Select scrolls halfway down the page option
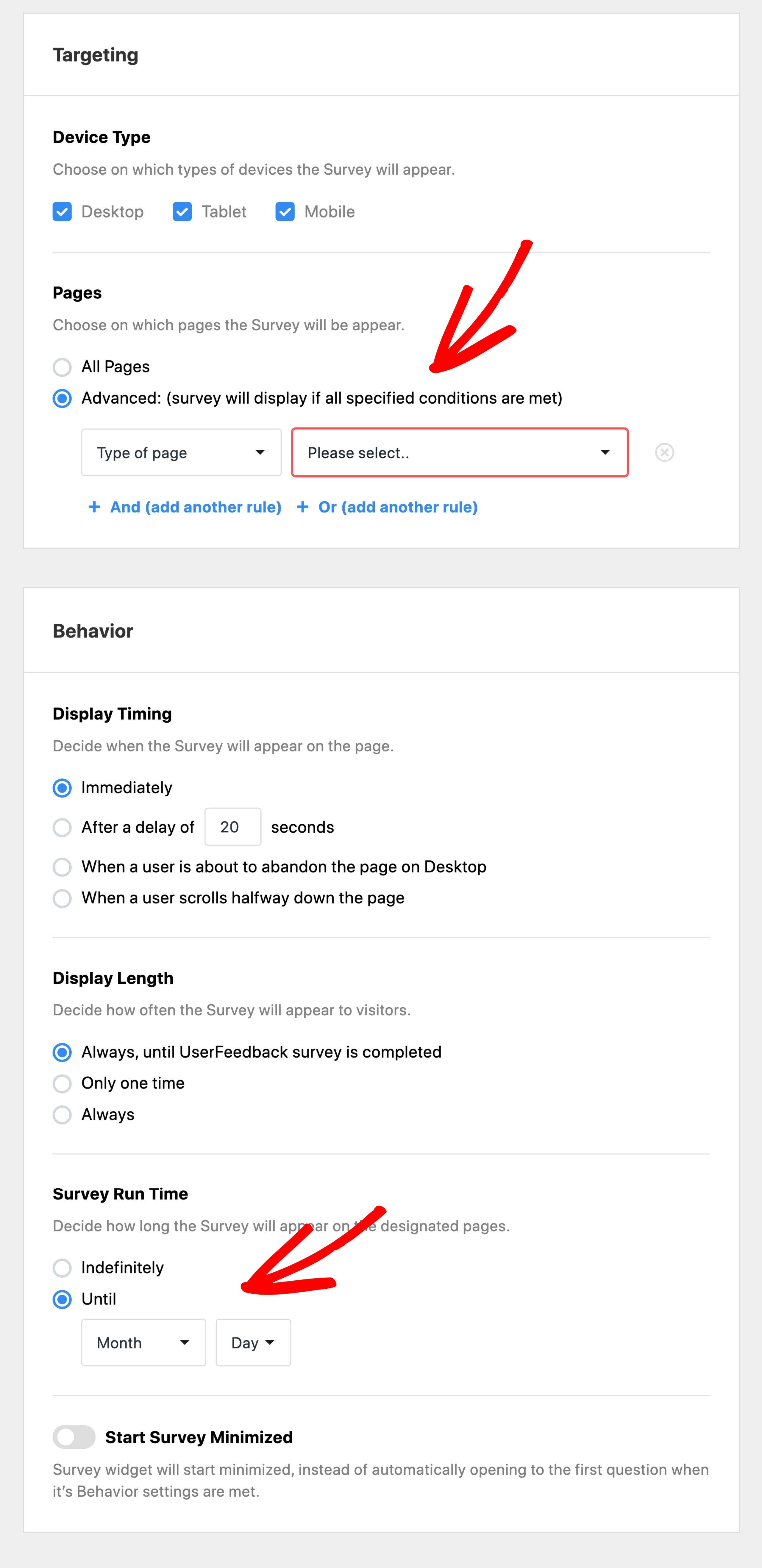This screenshot has height=1568, width=762. click(x=62, y=898)
